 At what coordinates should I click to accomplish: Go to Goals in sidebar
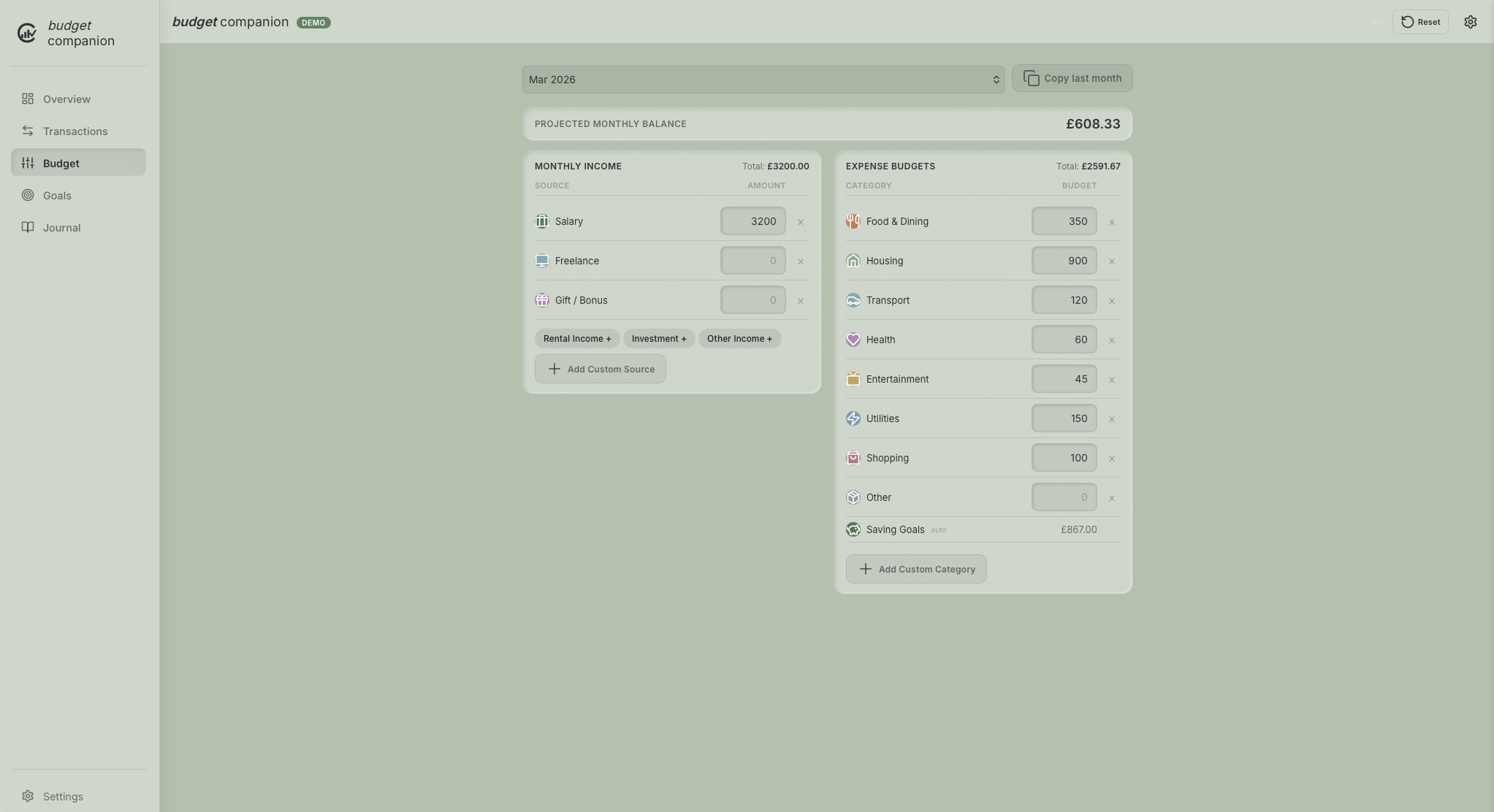(x=57, y=196)
